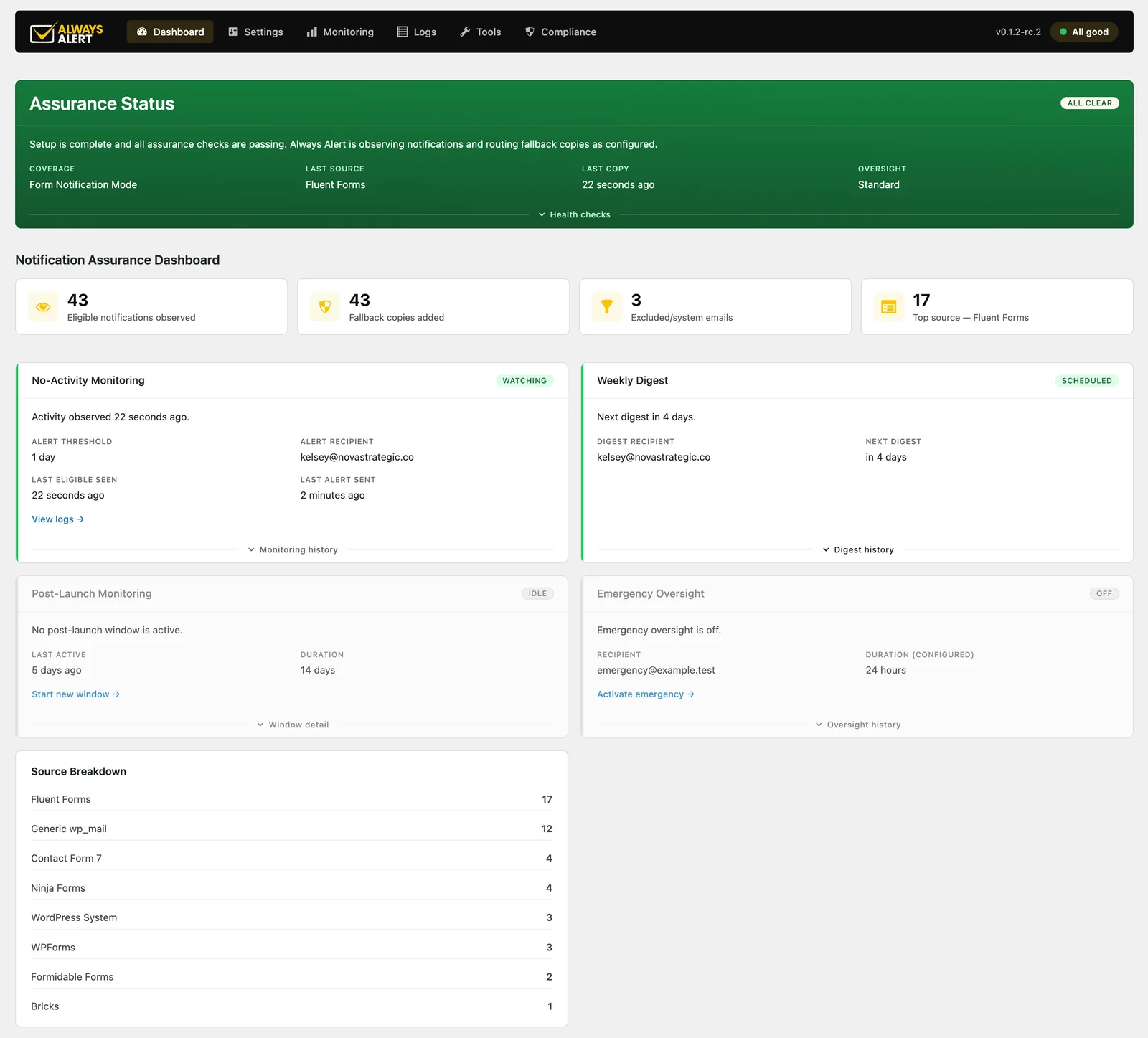The image size is (1148, 1038).
Task: Click the SCHEDULED status badge
Action: click(1087, 381)
